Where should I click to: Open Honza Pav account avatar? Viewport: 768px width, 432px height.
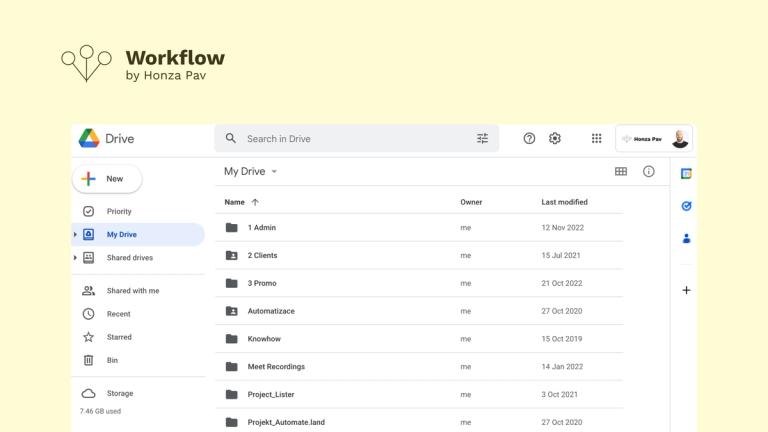tap(680, 139)
